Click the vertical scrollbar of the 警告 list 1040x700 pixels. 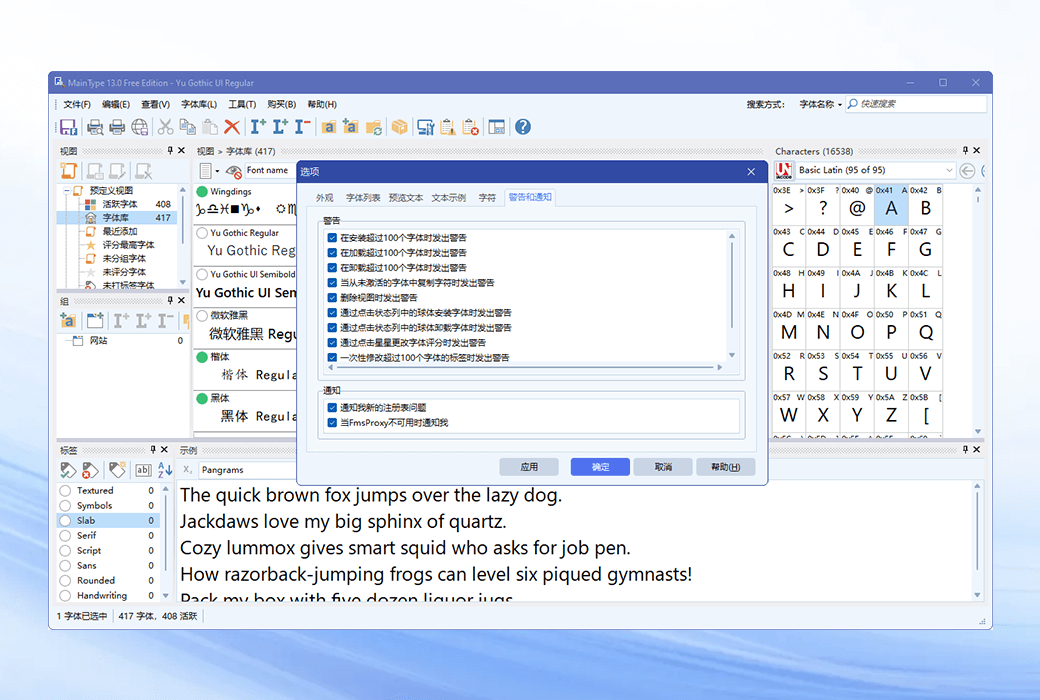(x=732, y=297)
